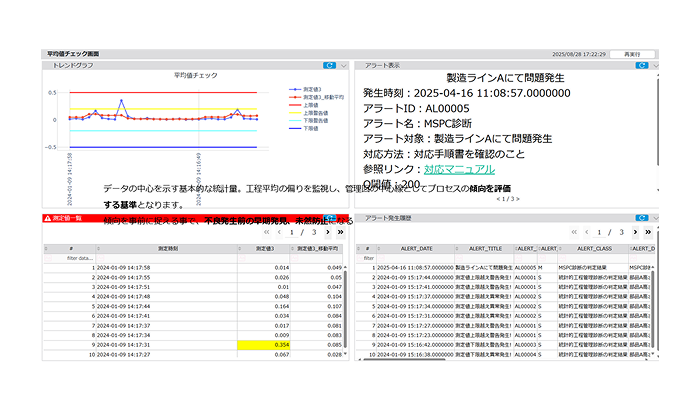Click the 再実行 button
The height and width of the screenshot is (412, 700).
coord(631,53)
